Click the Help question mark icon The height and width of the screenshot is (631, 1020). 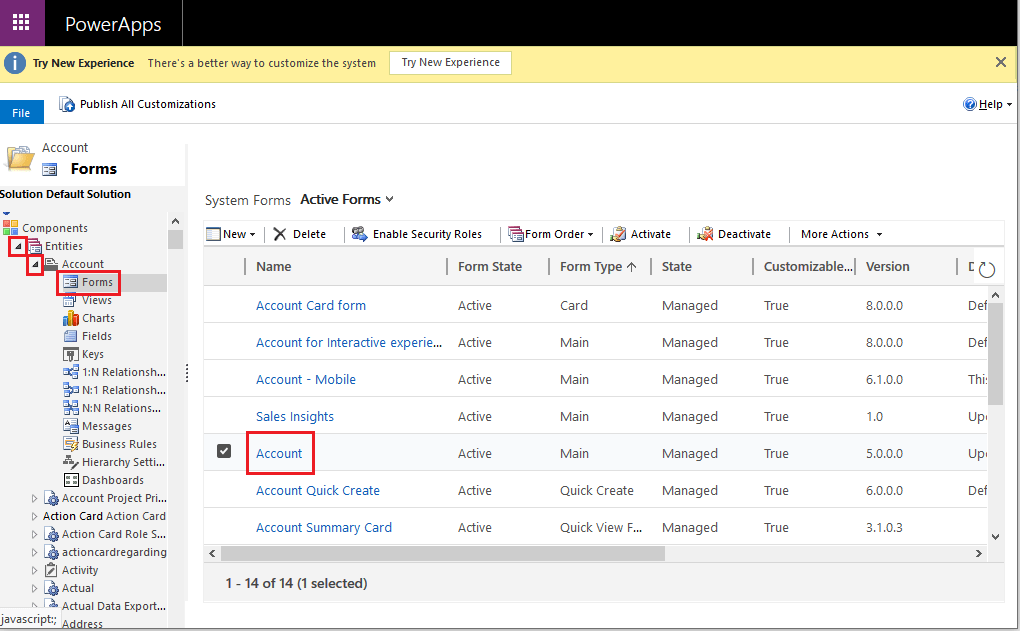tap(970, 104)
